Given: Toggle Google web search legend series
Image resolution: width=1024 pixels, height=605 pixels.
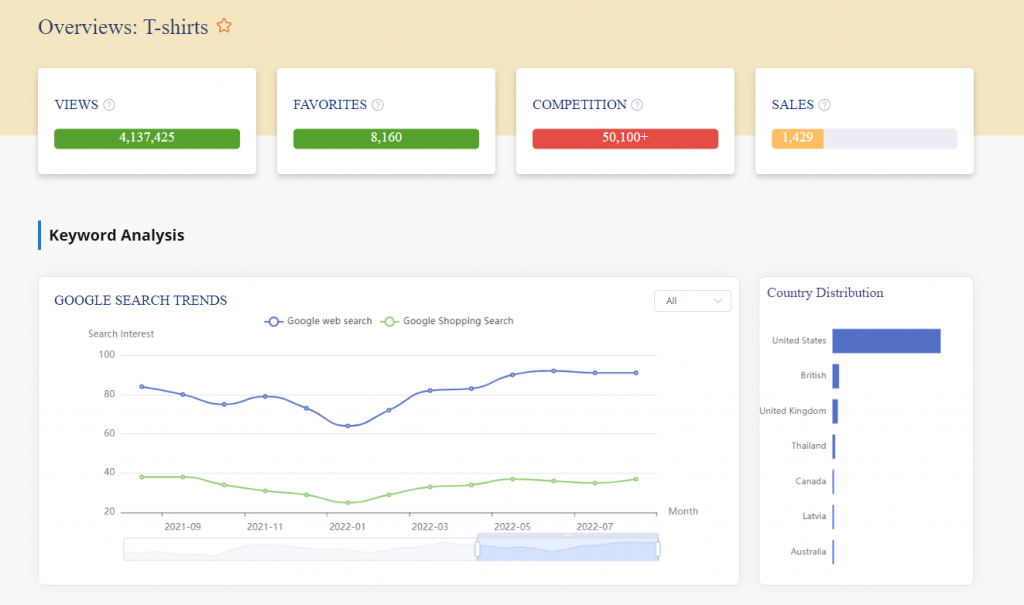Looking at the screenshot, I should coord(318,321).
